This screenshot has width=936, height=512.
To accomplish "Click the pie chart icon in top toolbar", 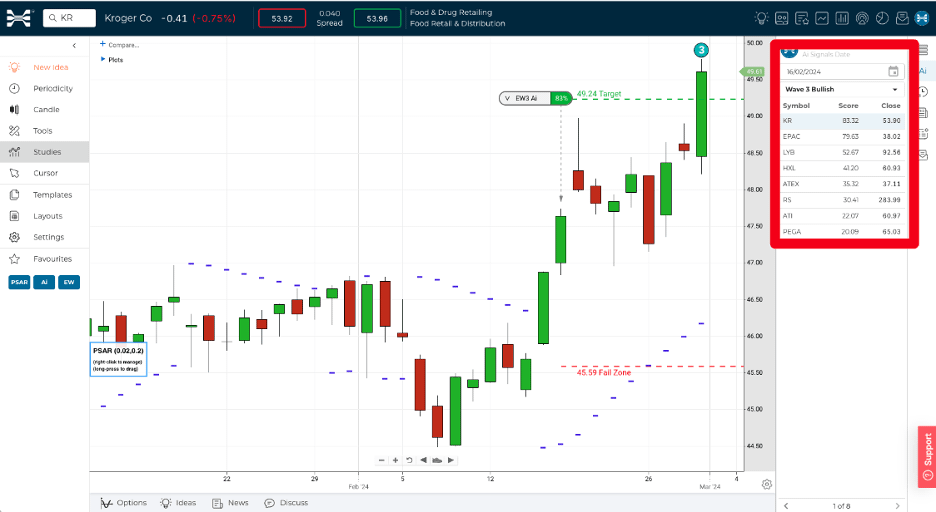I will pos(882,18).
